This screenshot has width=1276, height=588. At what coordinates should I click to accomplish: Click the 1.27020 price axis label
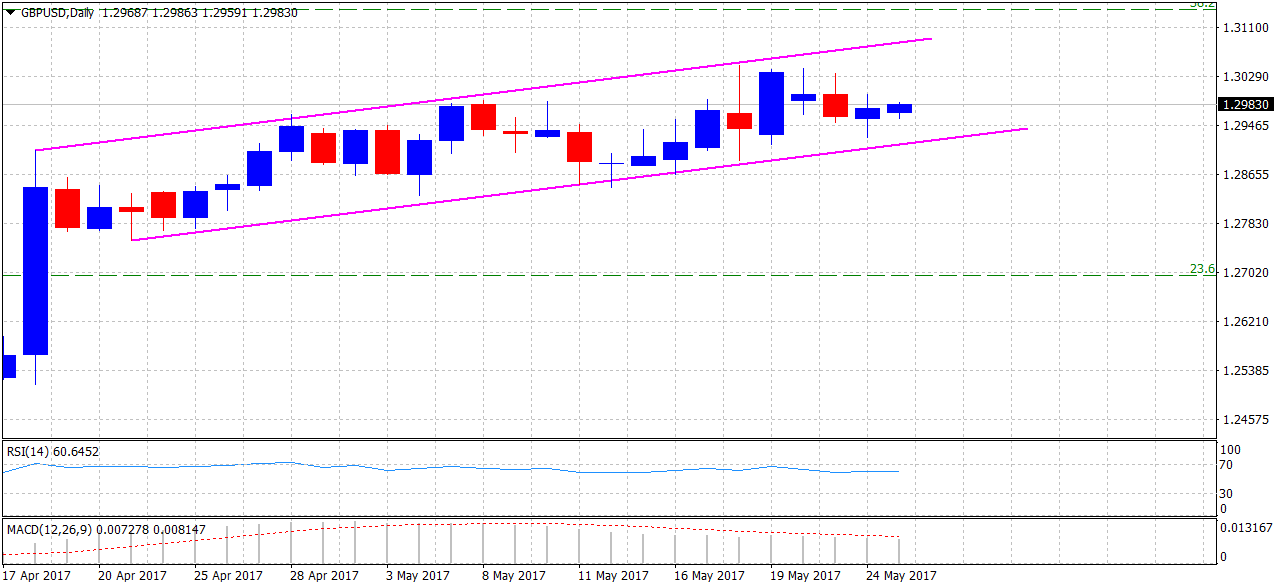[1244, 272]
